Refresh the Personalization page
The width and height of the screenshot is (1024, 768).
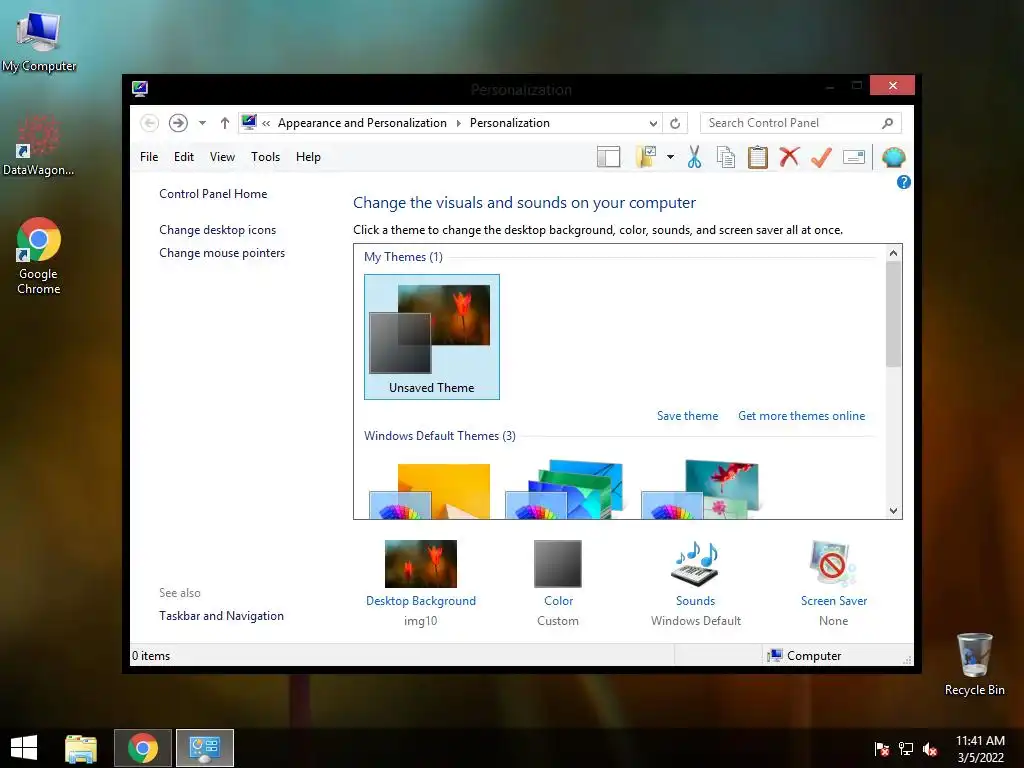click(x=675, y=123)
